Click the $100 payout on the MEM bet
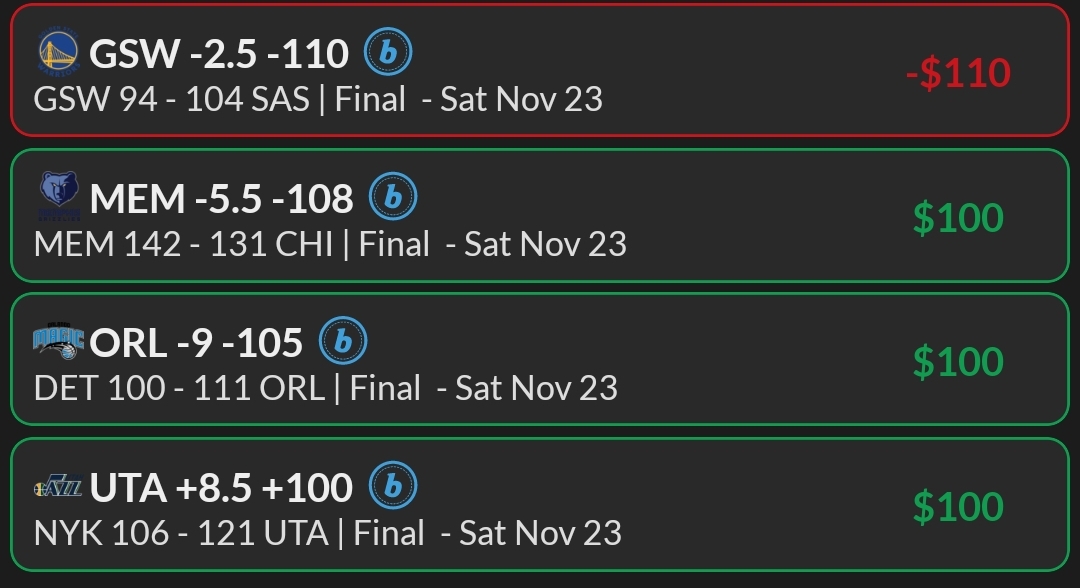 pos(958,218)
